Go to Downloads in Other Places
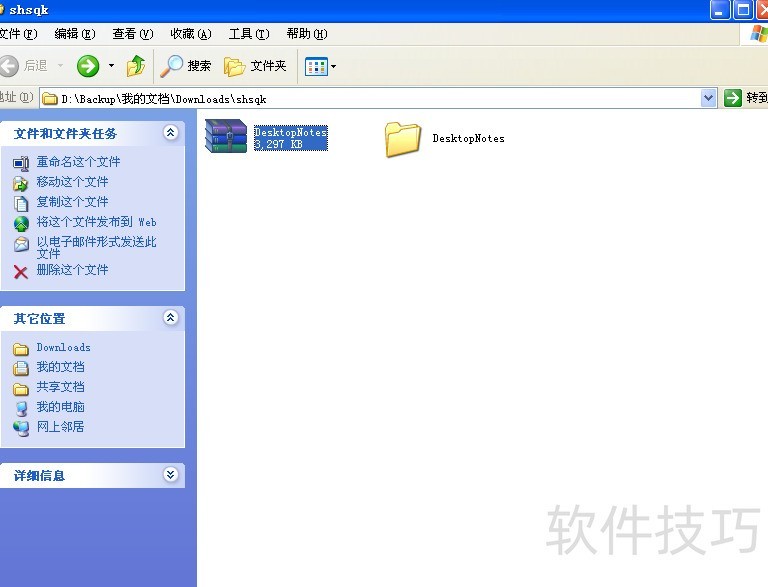768x587 pixels. pos(63,348)
